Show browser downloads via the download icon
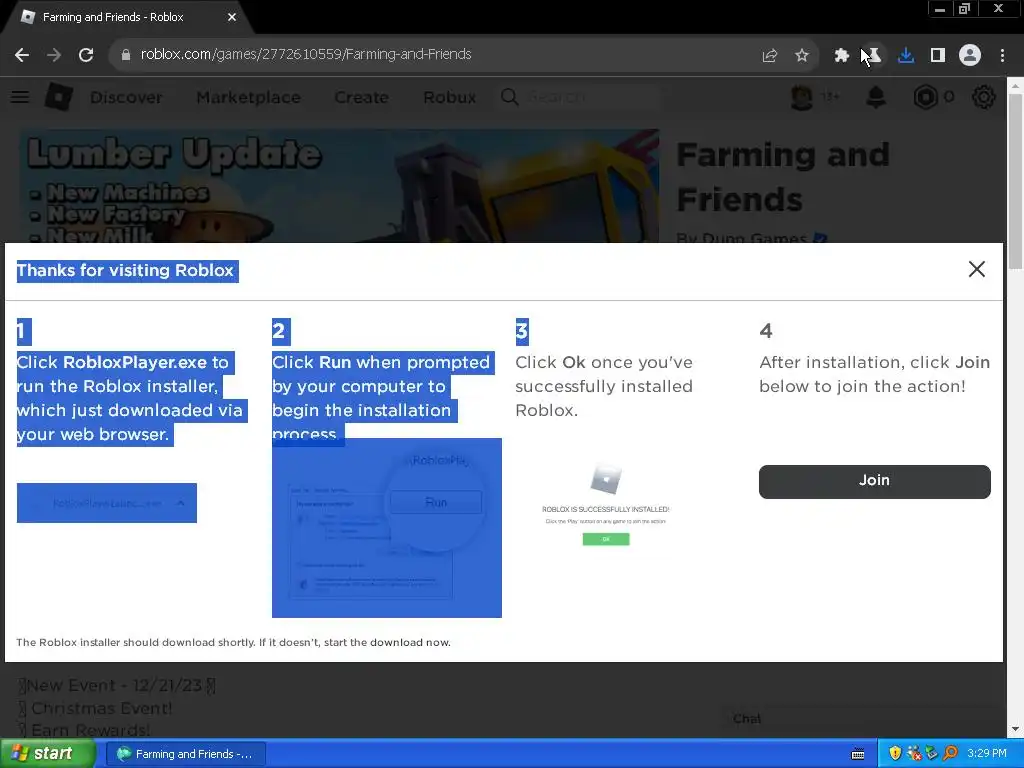 [x=906, y=56]
